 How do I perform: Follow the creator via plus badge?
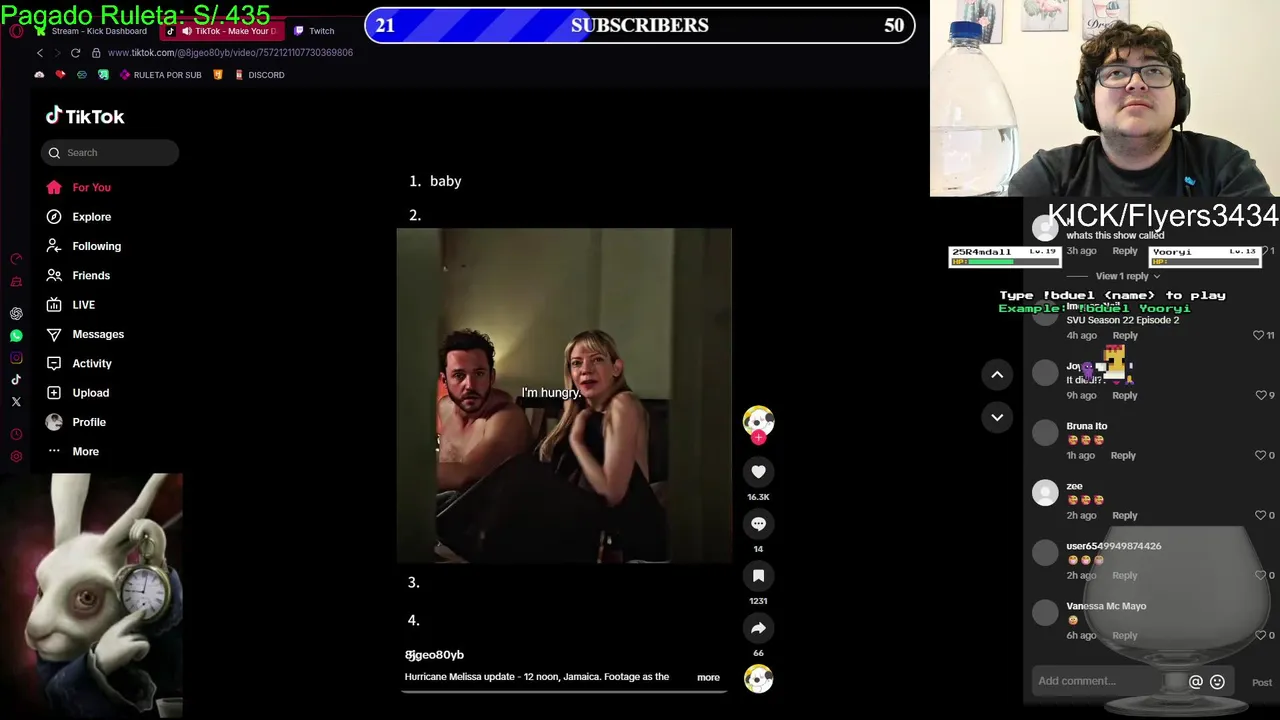[758, 438]
